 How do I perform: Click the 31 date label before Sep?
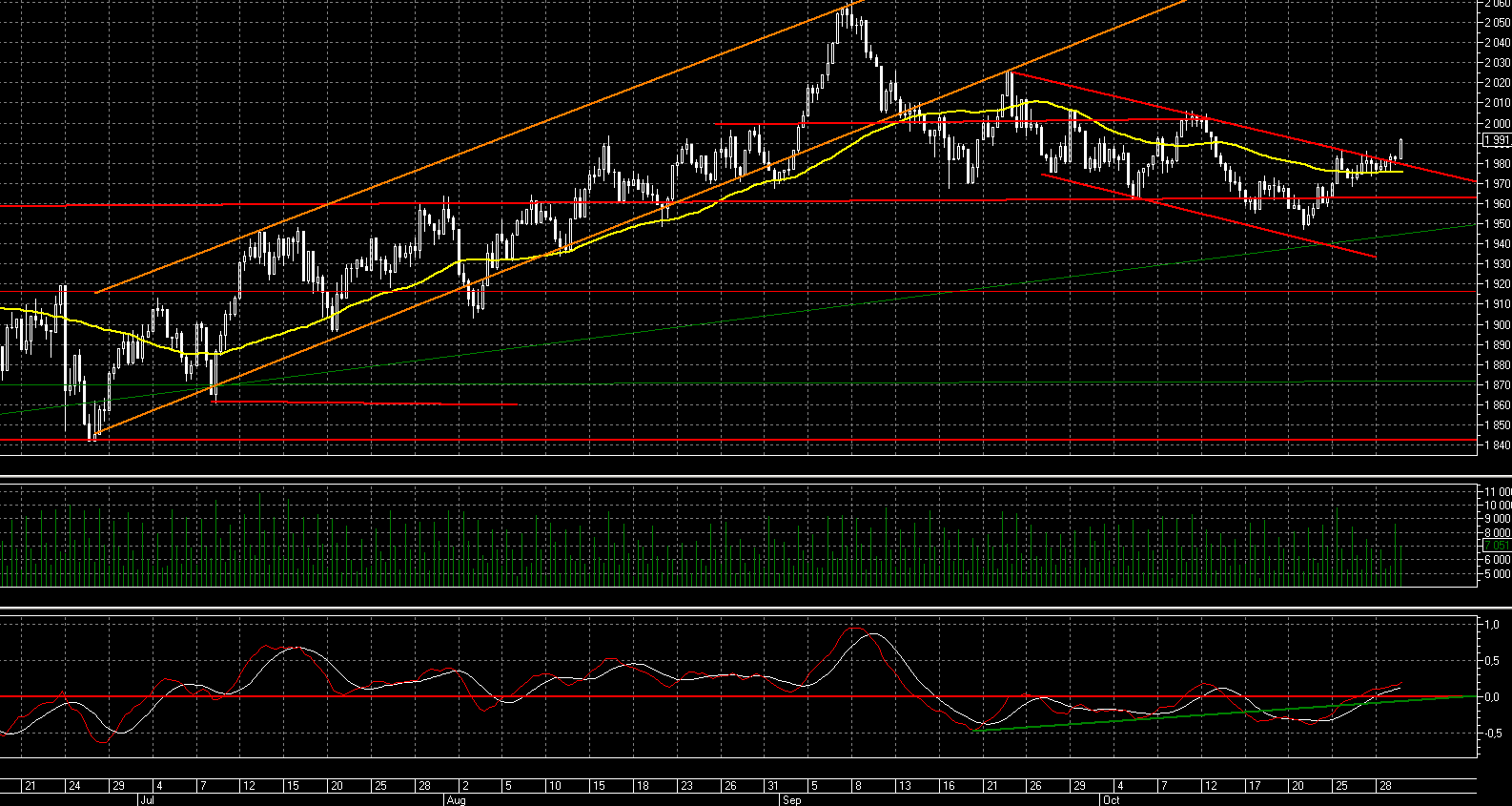pyautogui.click(x=773, y=786)
